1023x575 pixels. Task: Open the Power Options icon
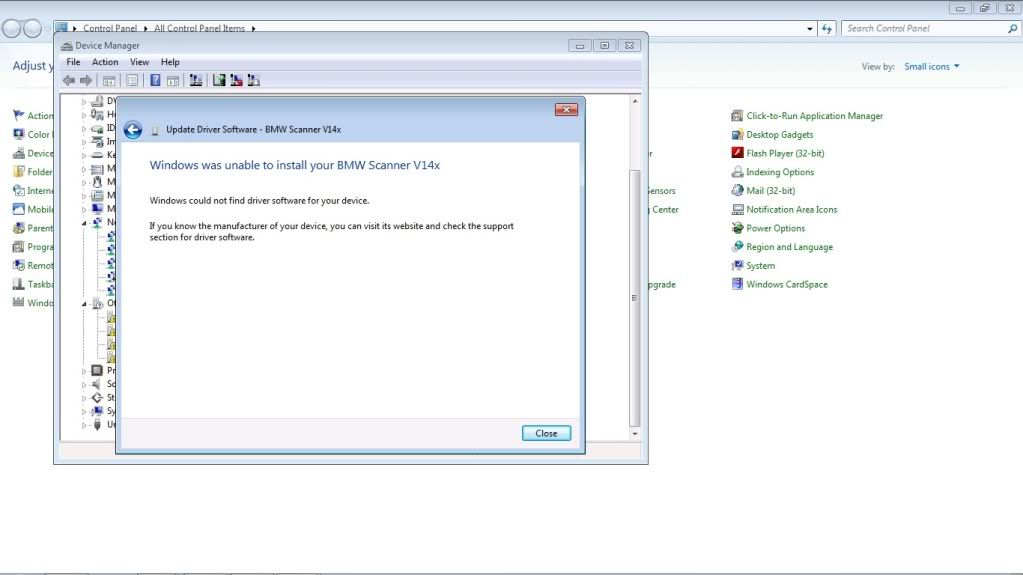pos(737,228)
